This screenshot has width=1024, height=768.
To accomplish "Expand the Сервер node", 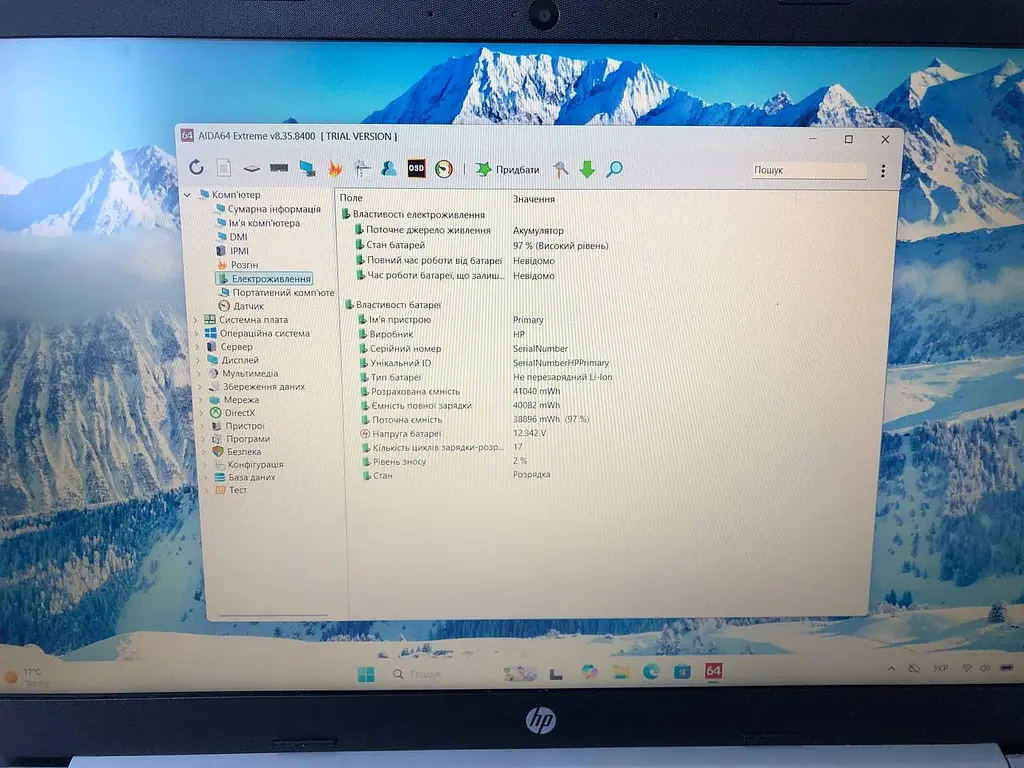I will pyautogui.click(x=198, y=347).
